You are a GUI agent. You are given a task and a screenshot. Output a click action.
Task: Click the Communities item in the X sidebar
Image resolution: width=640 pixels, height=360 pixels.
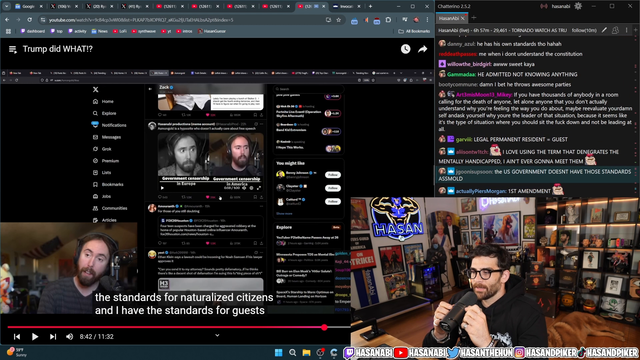tap(110, 208)
